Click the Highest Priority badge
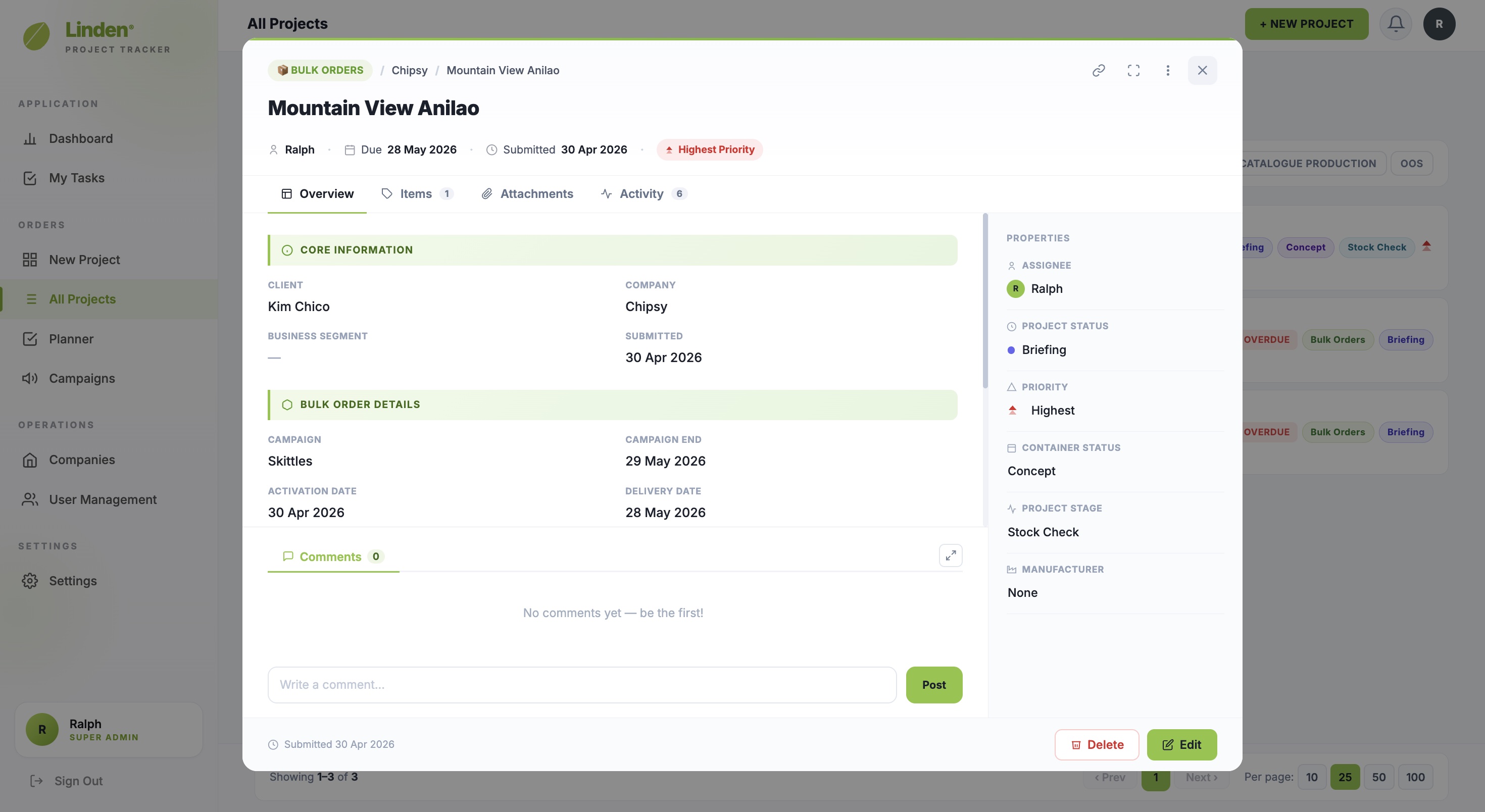The width and height of the screenshot is (1485, 812). click(x=710, y=150)
